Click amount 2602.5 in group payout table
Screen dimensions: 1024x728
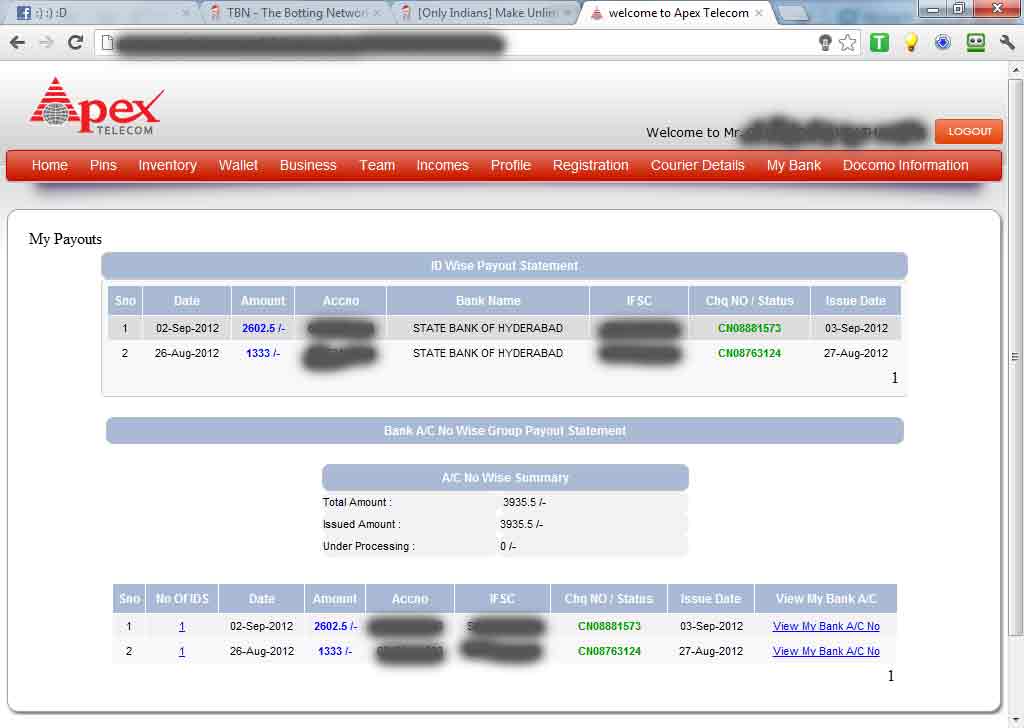335,626
